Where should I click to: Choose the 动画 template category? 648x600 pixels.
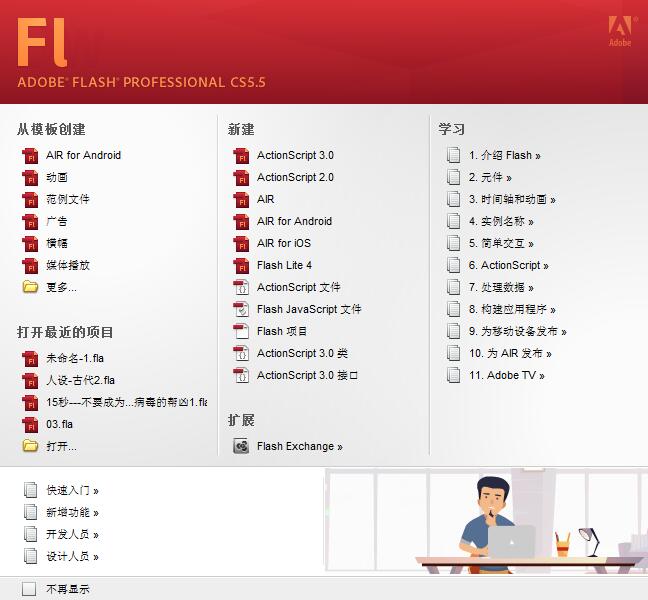(x=57, y=177)
